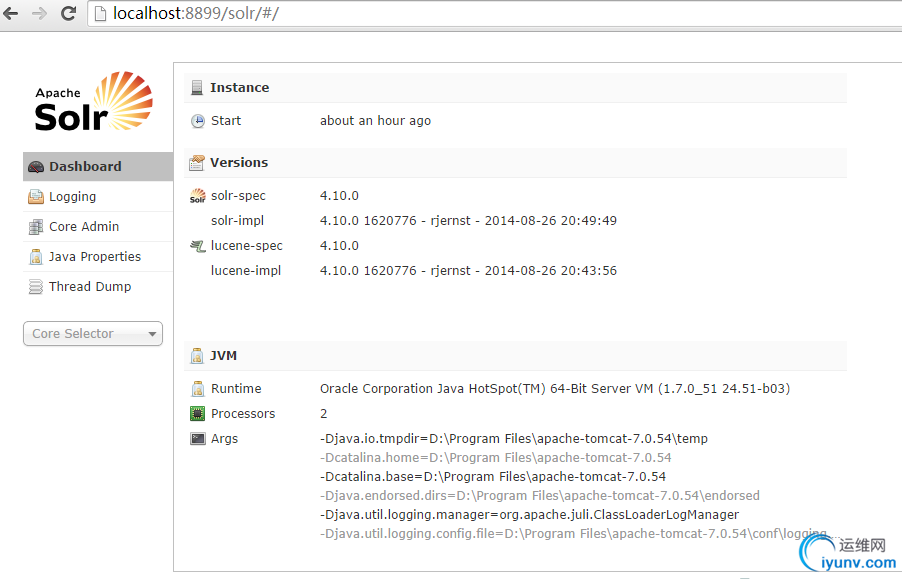Click the Java Properties jar icon
Screen dimensions: 902x579
coord(36,256)
